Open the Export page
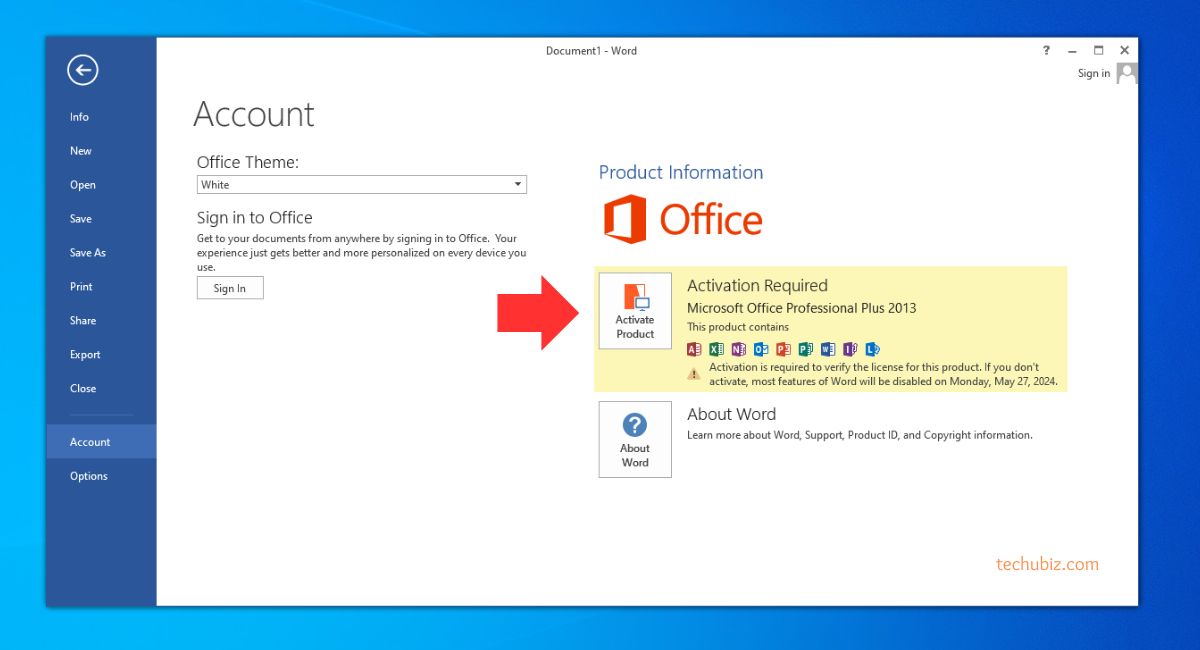1200x650 pixels. point(102,355)
